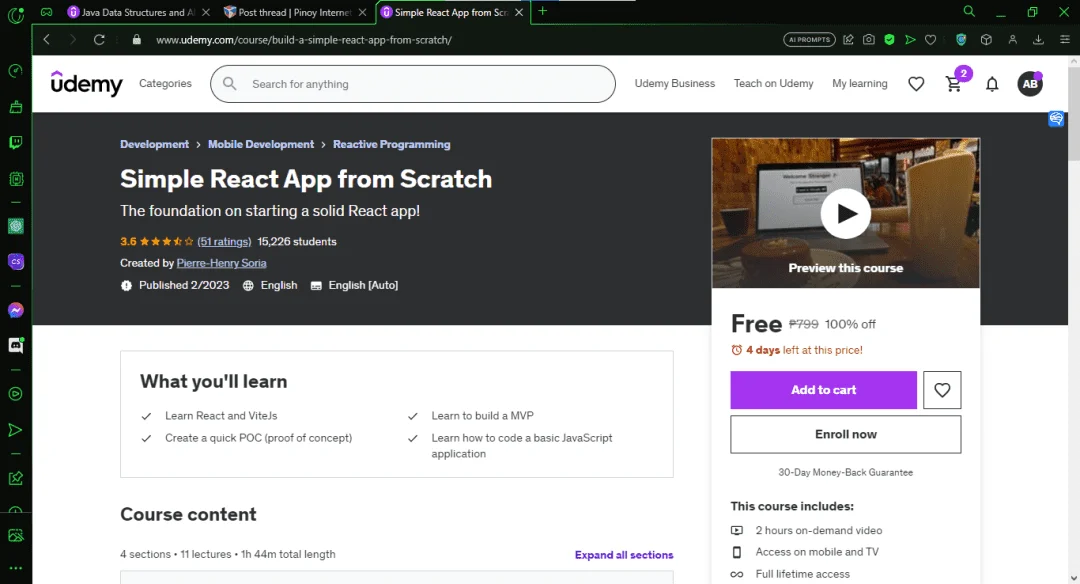Open instructor Pierre-Henry Soria's profile
The width and height of the screenshot is (1080, 584).
221,263
